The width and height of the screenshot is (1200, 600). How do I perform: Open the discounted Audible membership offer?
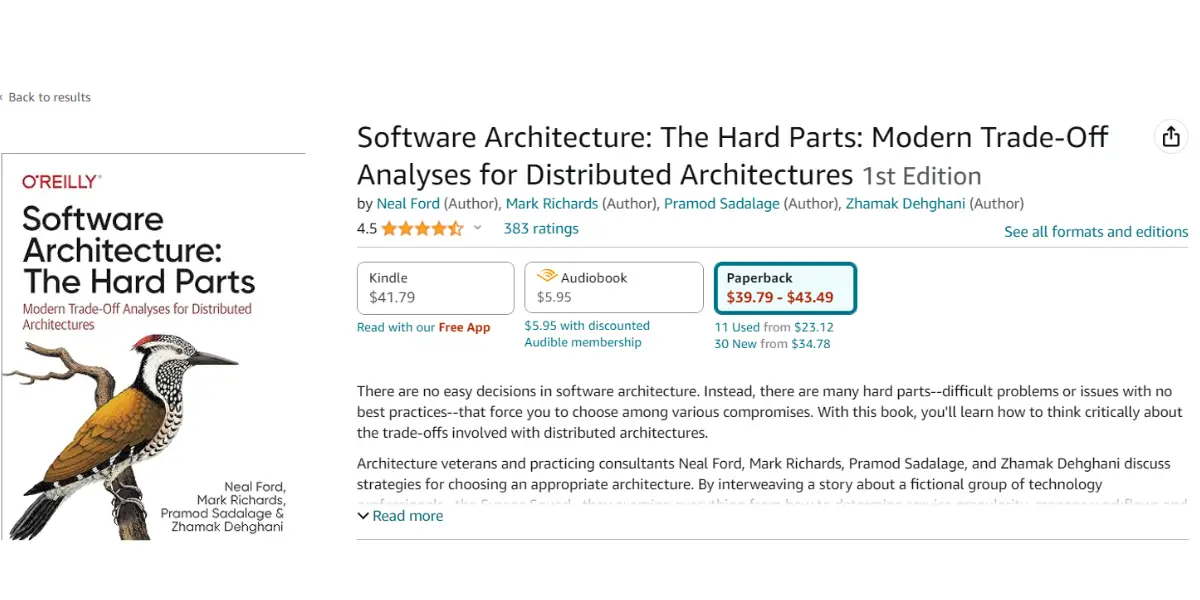pyautogui.click(x=587, y=333)
